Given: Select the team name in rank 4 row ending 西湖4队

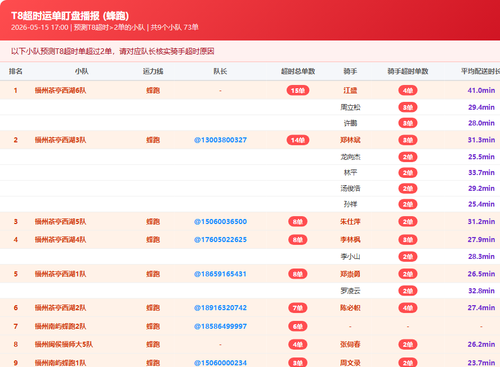Looking at the screenshot, I should pyautogui.click(x=60, y=240).
